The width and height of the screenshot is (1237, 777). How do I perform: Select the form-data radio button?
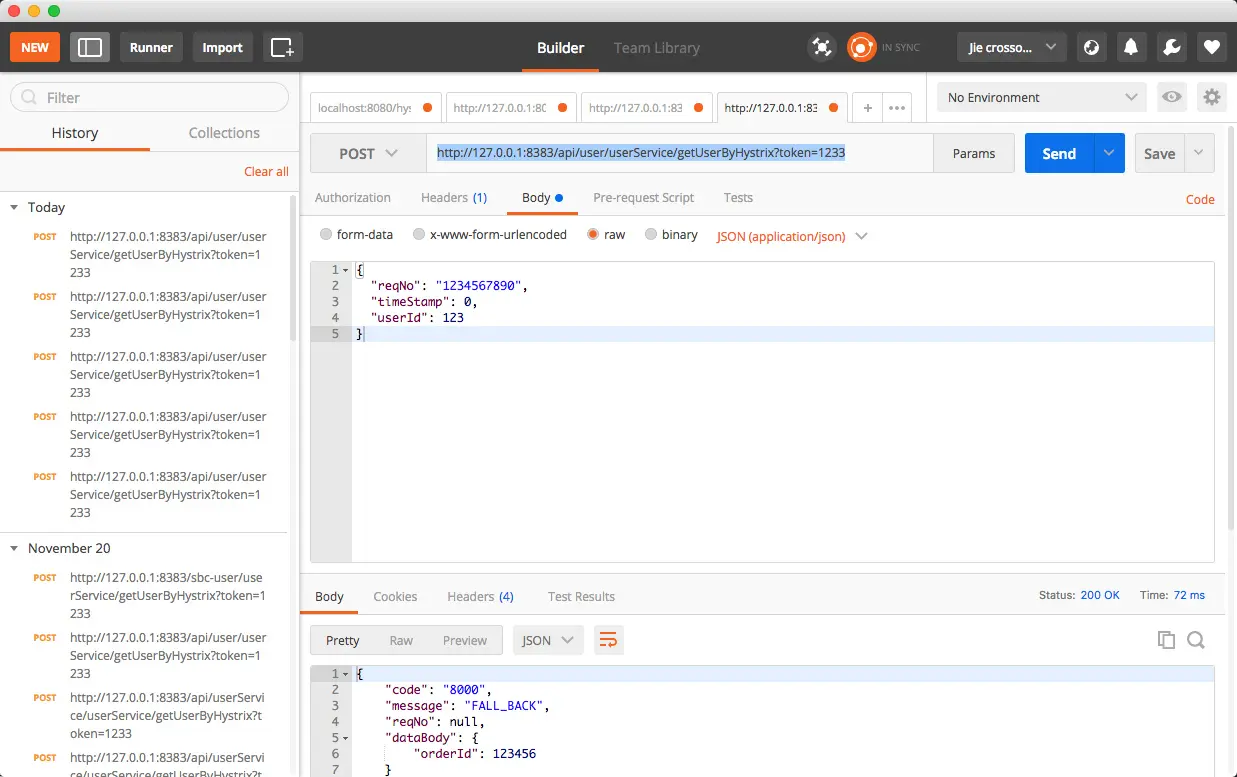(326, 235)
